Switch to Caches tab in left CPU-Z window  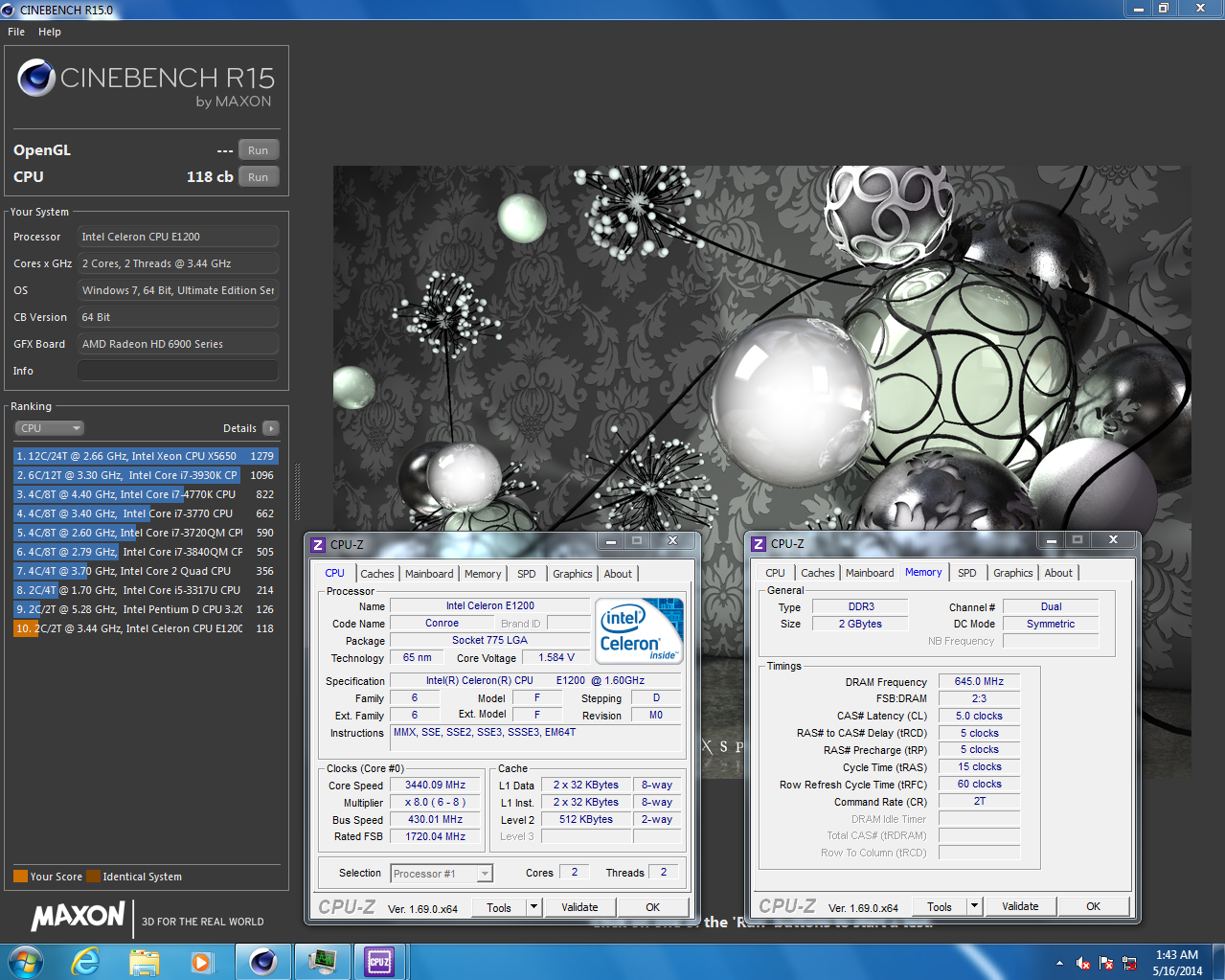[377, 574]
